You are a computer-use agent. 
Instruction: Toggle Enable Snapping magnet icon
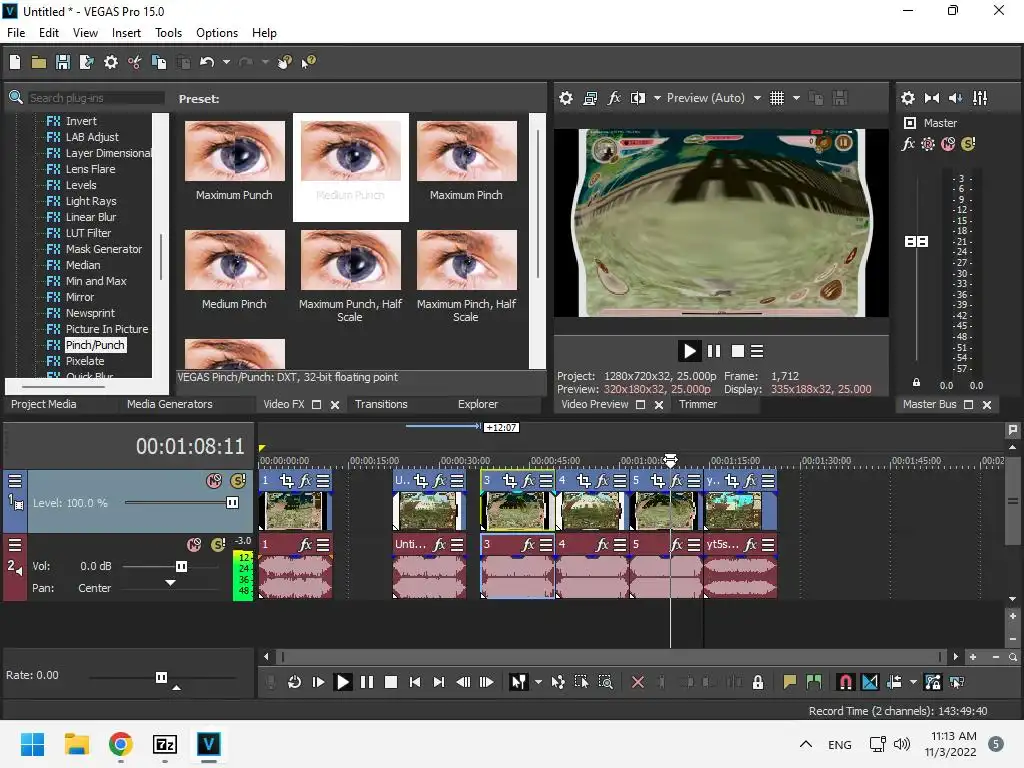845,682
